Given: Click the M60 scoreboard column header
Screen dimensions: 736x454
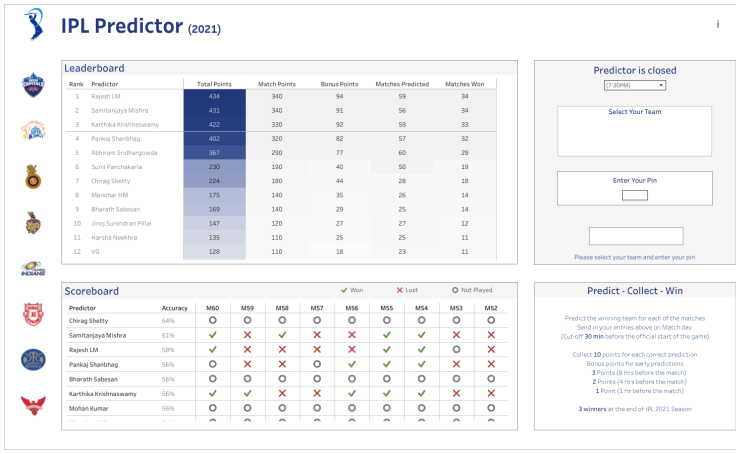Looking at the screenshot, I should coord(213,308).
